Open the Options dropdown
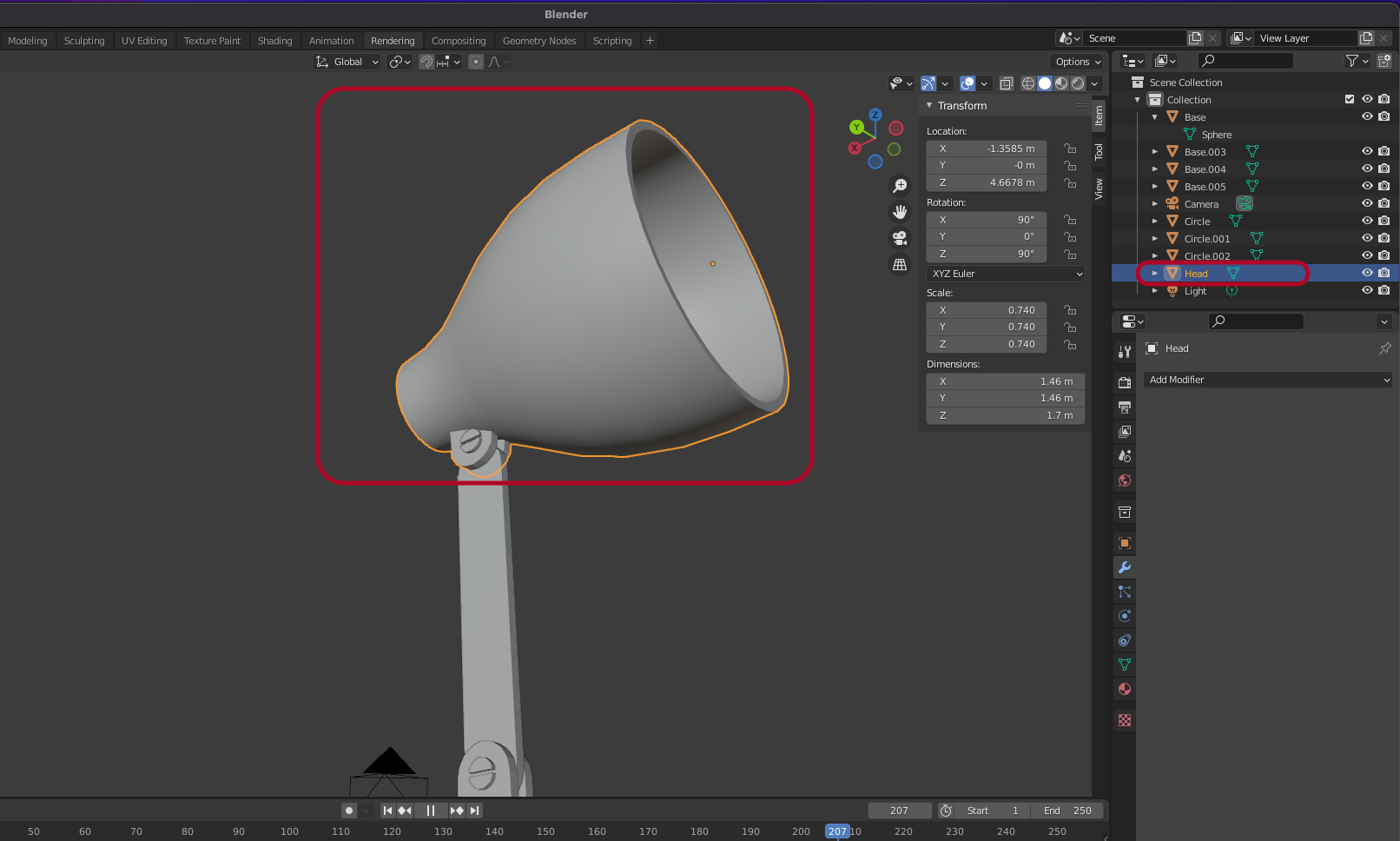This screenshot has width=1400, height=841. (x=1078, y=62)
